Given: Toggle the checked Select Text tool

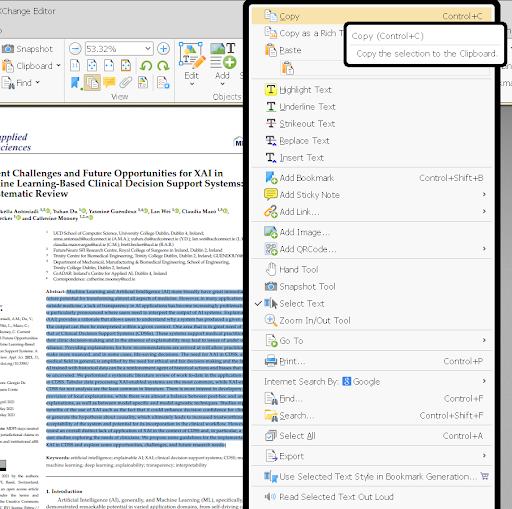Looking at the screenshot, I should (x=372, y=303).
